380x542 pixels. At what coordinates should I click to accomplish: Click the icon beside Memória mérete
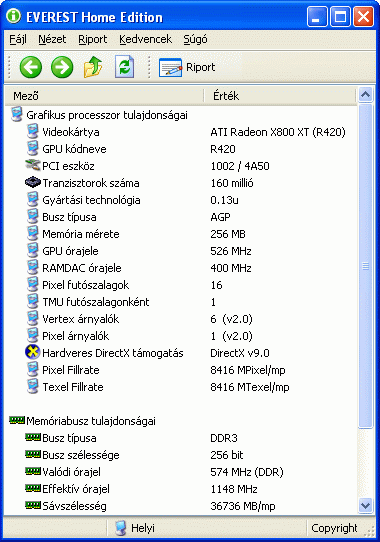pyautogui.click(x=33, y=234)
